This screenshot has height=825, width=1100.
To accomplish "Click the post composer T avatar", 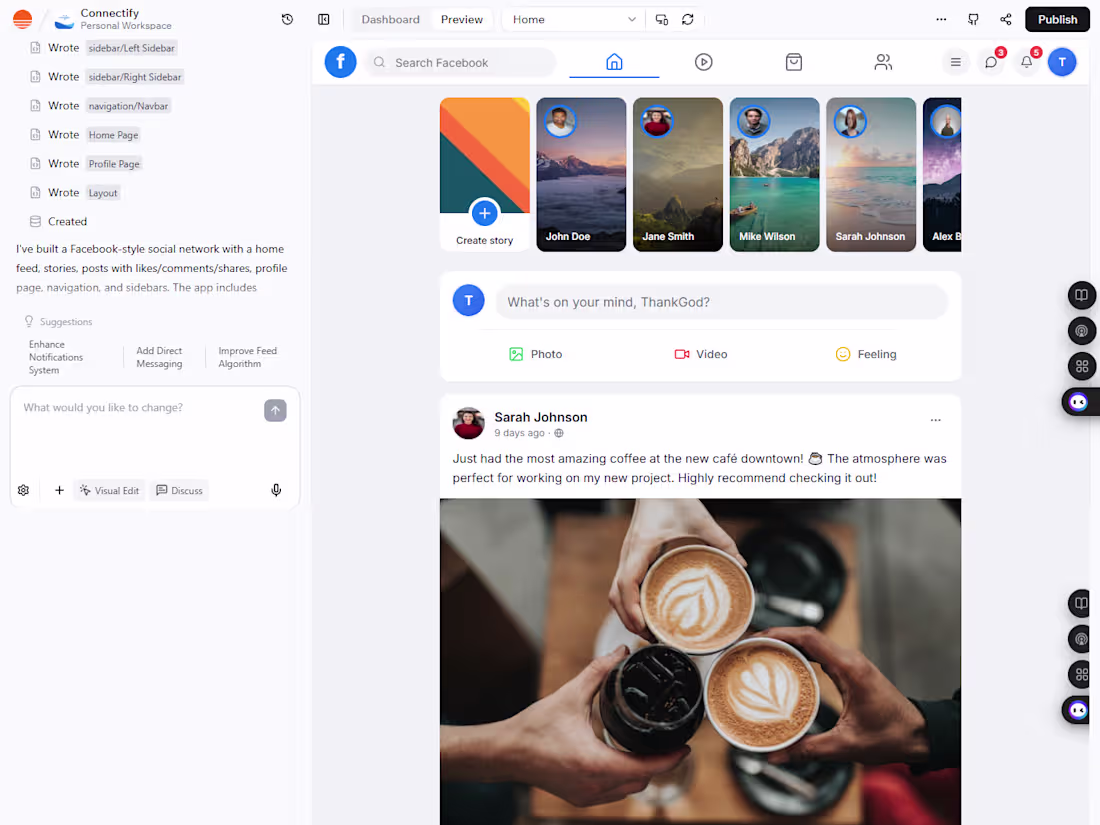I will [x=469, y=300].
